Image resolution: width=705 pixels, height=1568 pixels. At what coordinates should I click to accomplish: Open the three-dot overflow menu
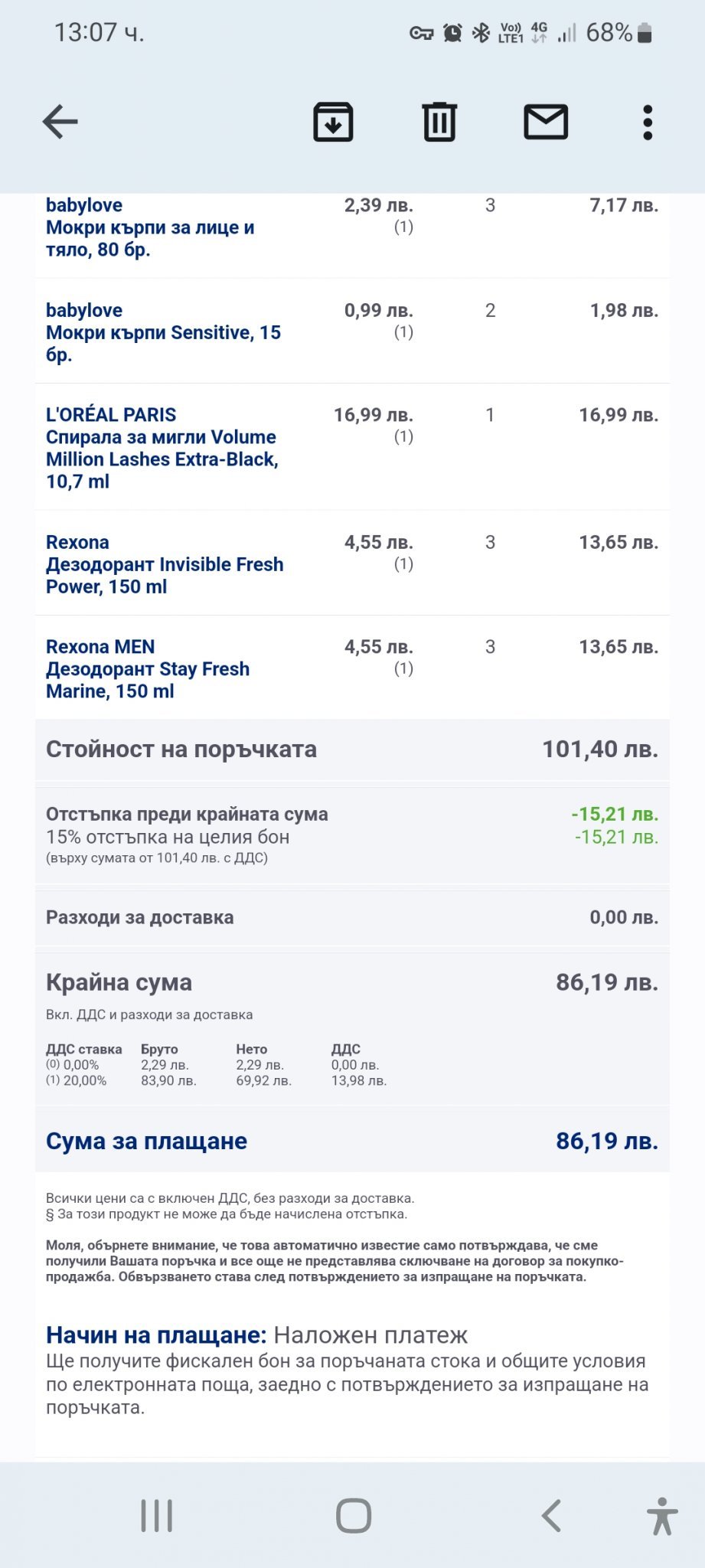[648, 122]
